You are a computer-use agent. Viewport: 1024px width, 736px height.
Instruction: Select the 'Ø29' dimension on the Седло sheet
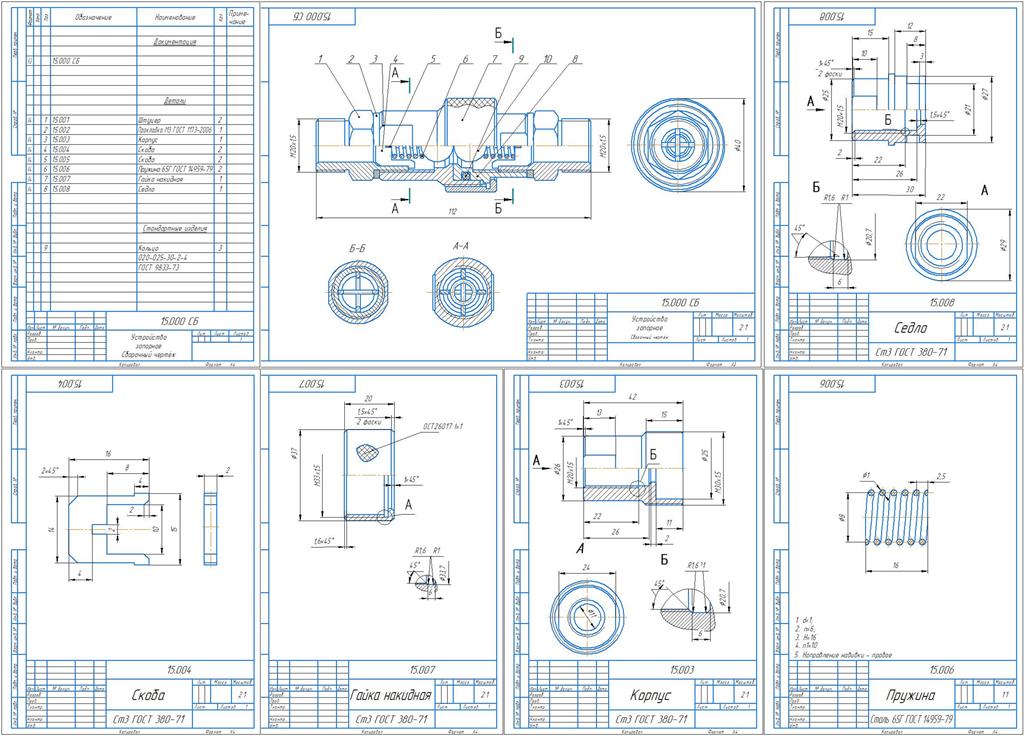point(1004,244)
